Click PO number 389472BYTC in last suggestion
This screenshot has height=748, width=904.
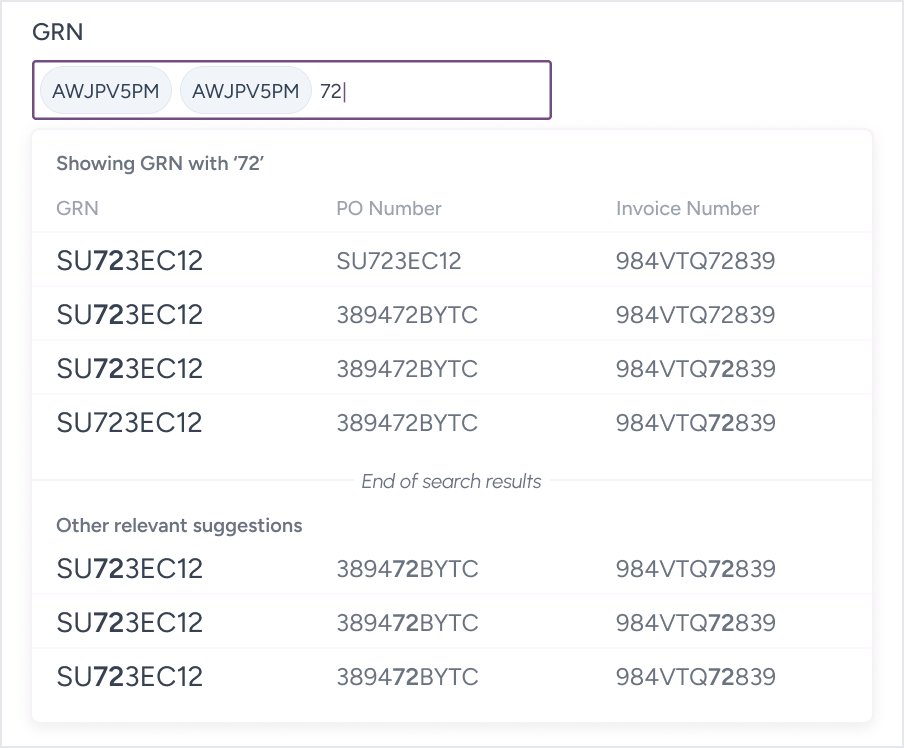(407, 677)
